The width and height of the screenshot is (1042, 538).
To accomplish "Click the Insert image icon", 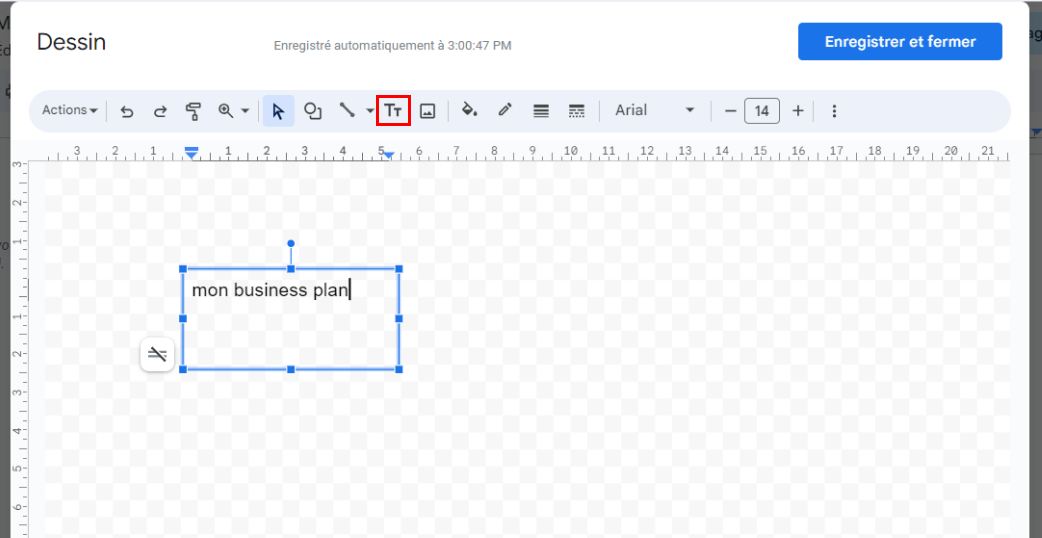I will 427,111.
